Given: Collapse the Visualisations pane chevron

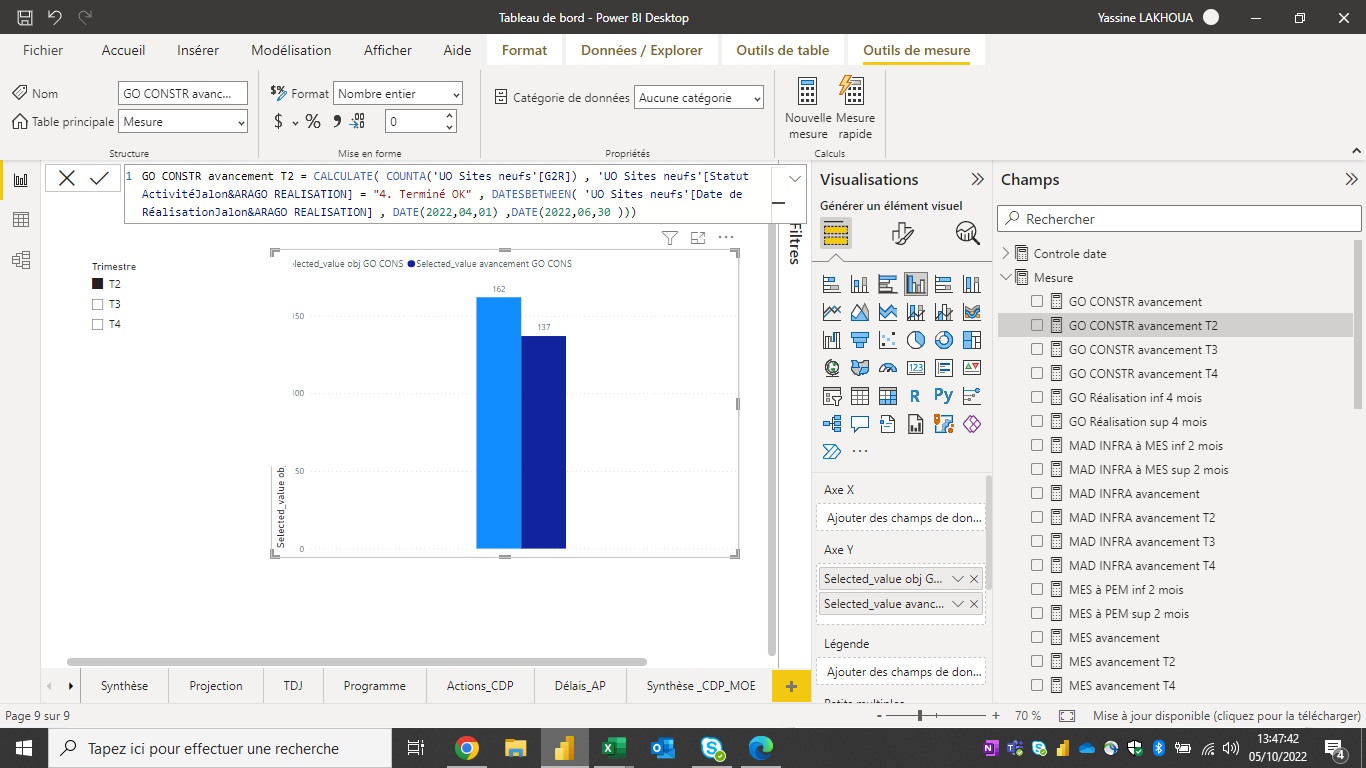Looking at the screenshot, I should [x=977, y=180].
